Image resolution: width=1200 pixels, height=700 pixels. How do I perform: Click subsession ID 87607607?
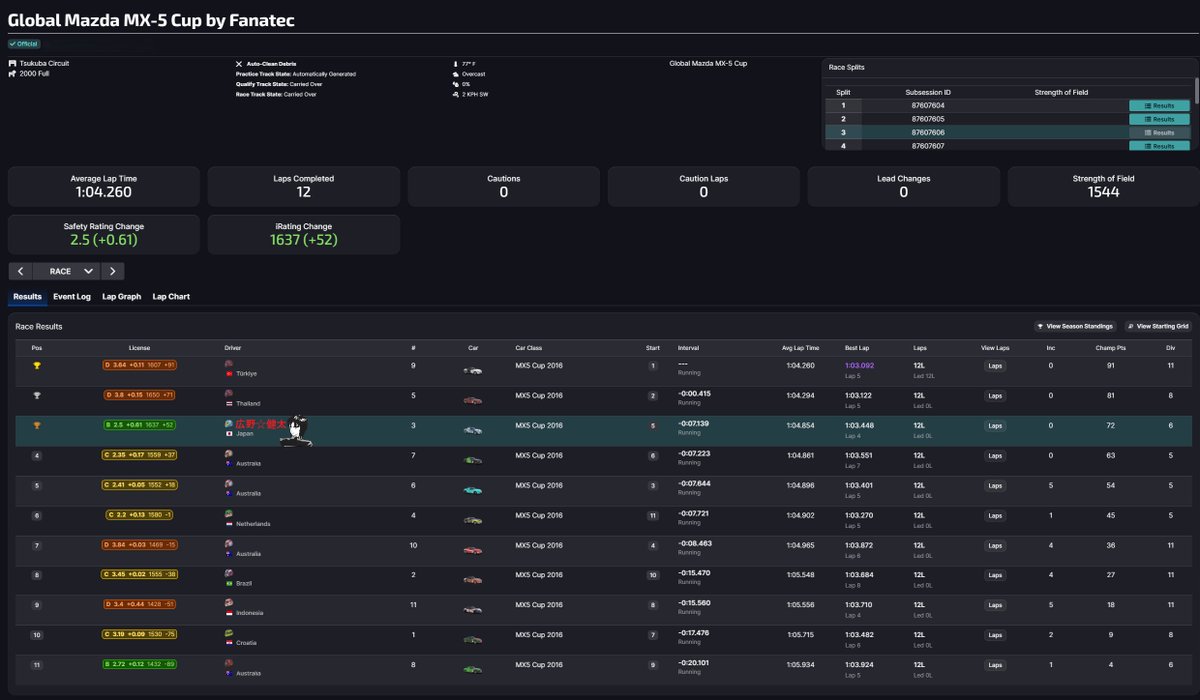(x=928, y=146)
